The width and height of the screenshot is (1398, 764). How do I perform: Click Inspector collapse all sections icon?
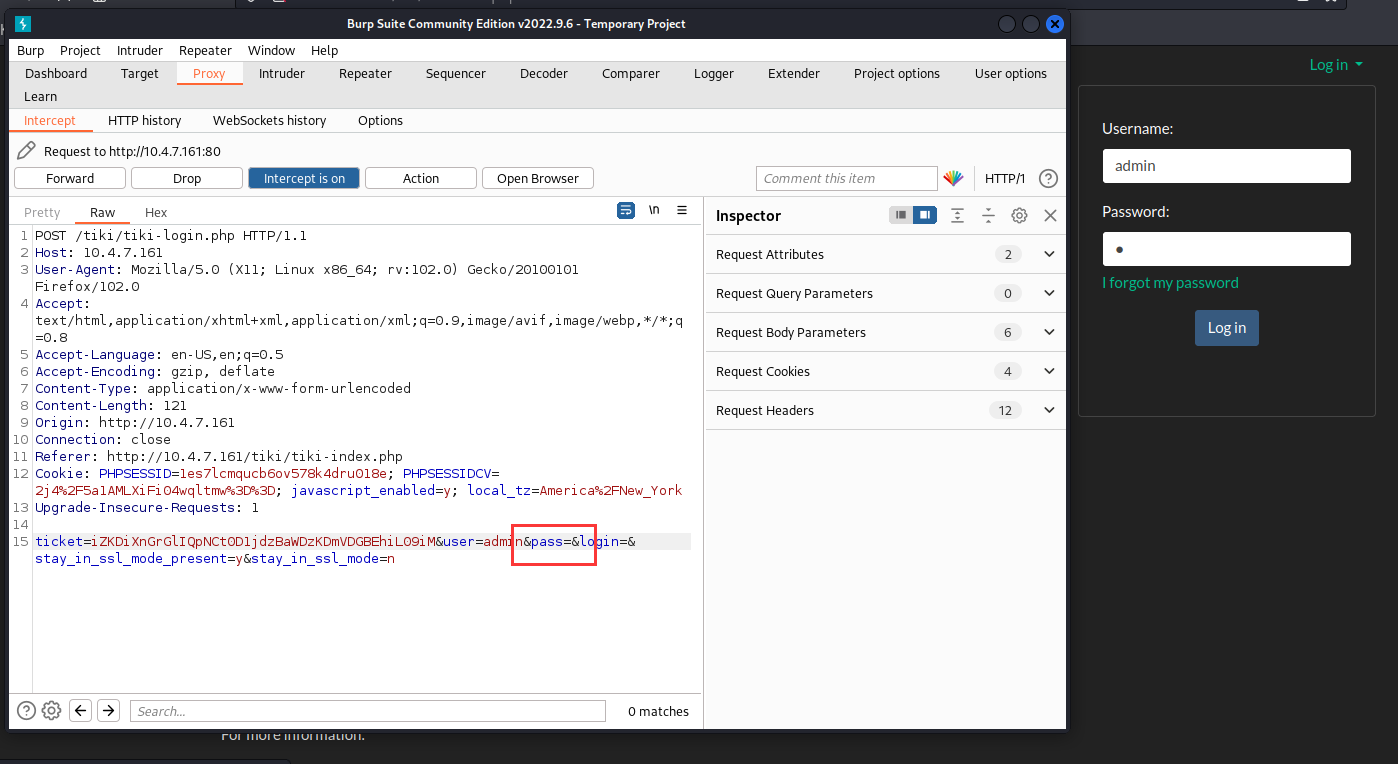pos(988,215)
